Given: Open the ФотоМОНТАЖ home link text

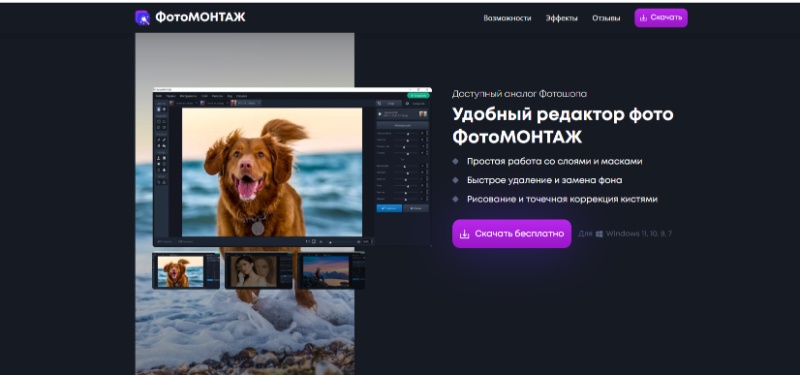Looking at the screenshot, I should (x=200, y=17).
